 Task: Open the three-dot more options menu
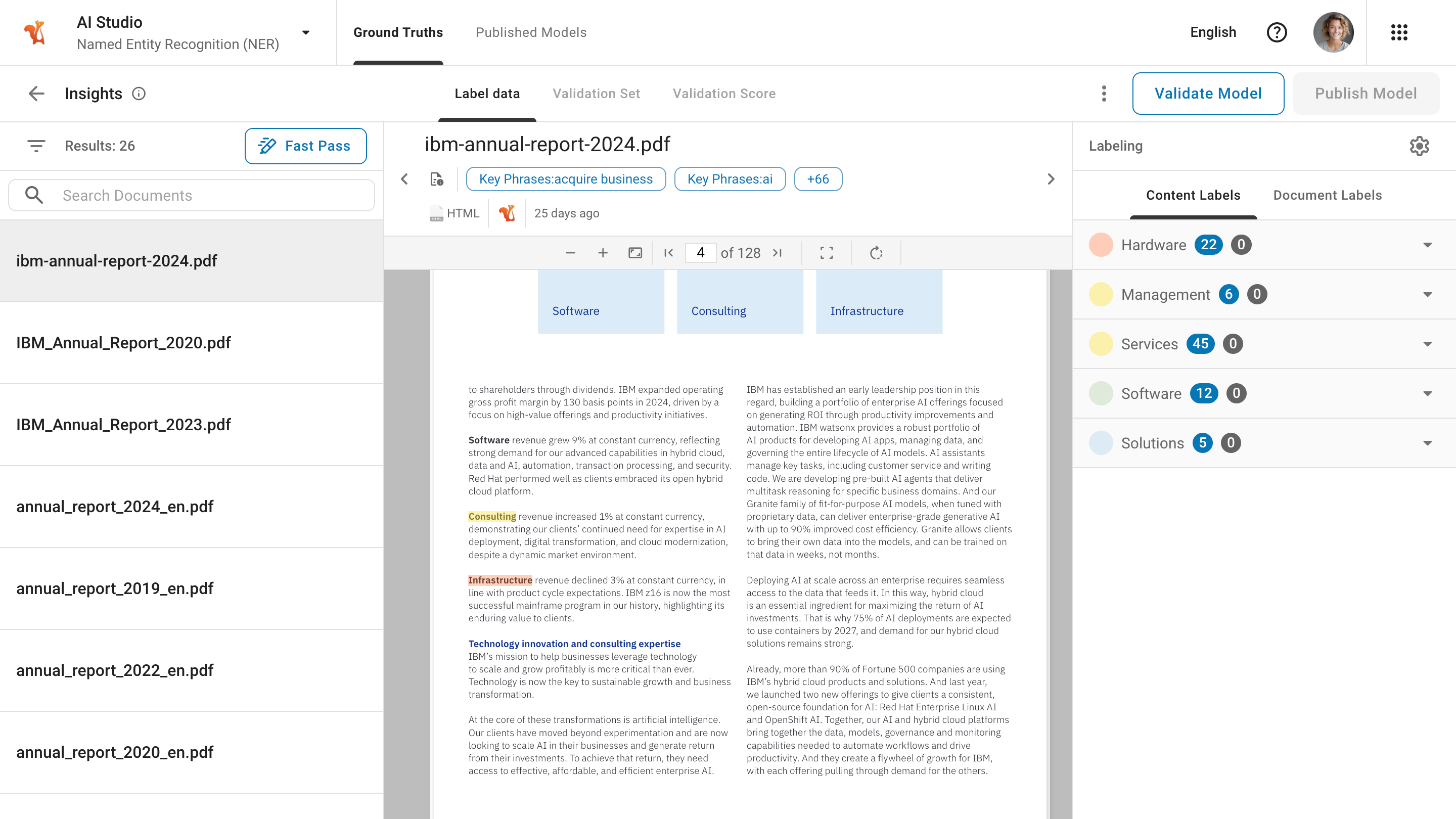pyautogui.click(x=1103, y=93)
